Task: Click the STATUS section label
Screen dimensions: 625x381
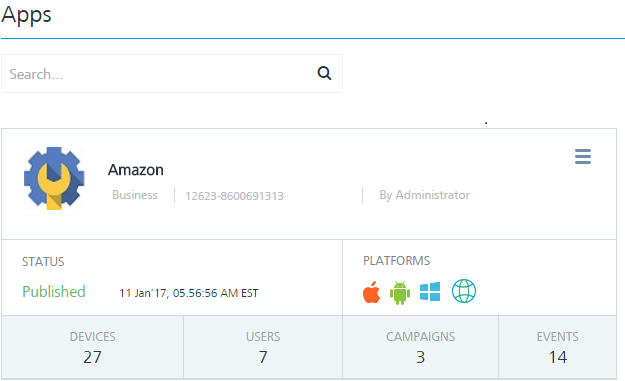Action: [x=43, y=262]
